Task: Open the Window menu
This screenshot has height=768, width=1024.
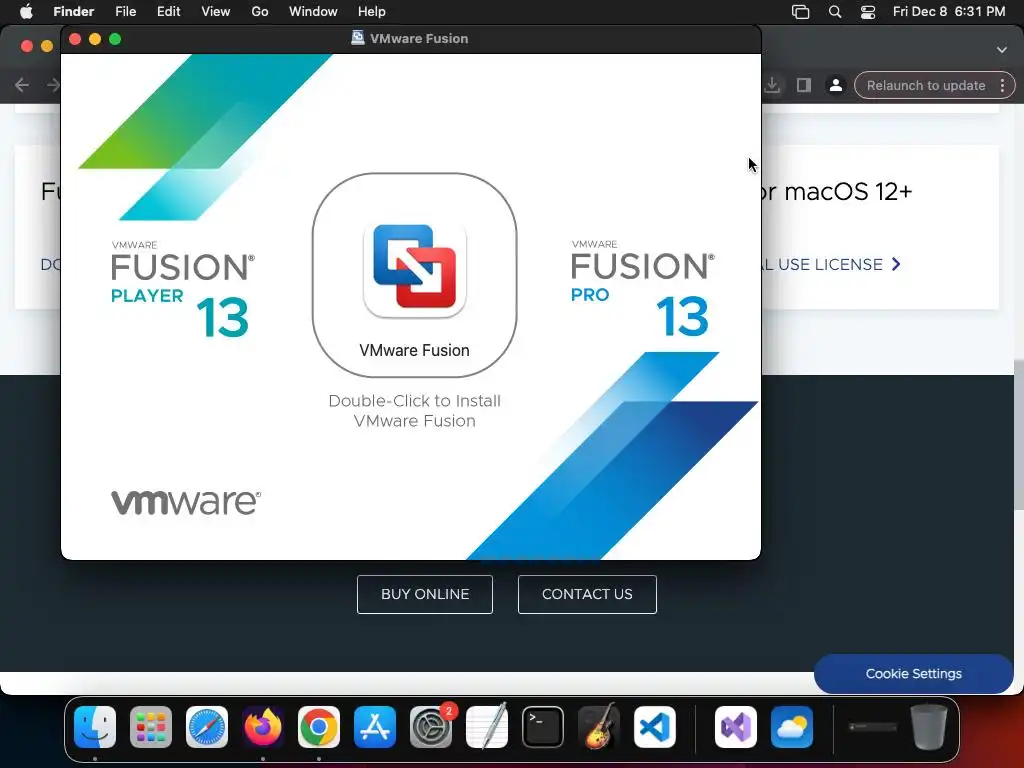Action: click(x=313, y=11)
